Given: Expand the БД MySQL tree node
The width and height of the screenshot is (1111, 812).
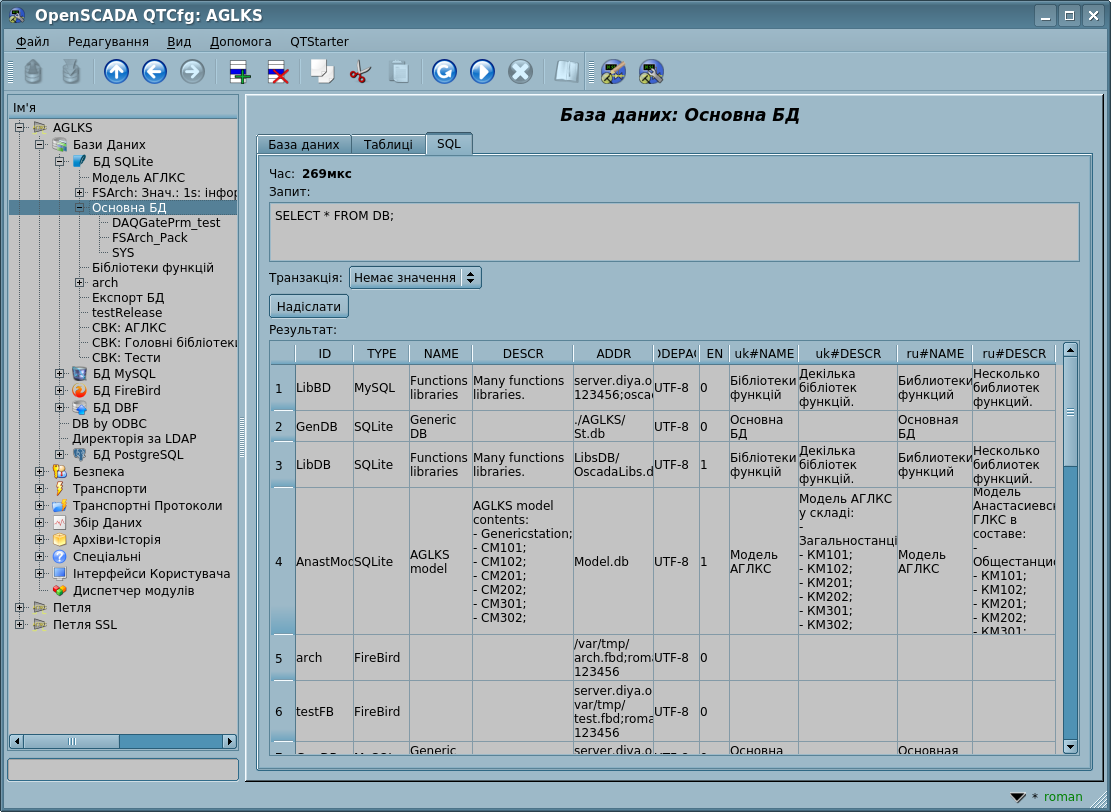Looking at the screenshot, I should click(60, 374).
